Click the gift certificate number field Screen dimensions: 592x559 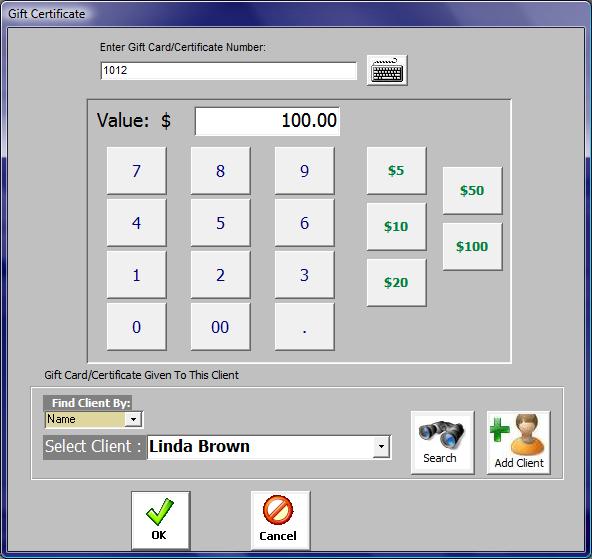pyautogui.click(x=228, y=71)
